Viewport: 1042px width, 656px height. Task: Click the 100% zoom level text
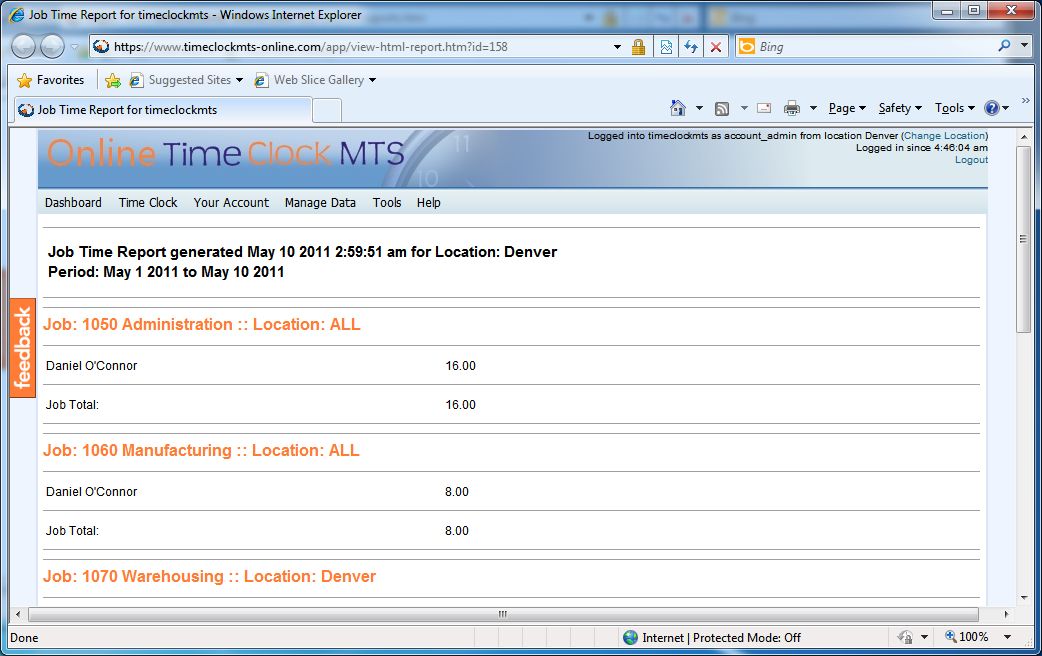(x=974, y=637)
